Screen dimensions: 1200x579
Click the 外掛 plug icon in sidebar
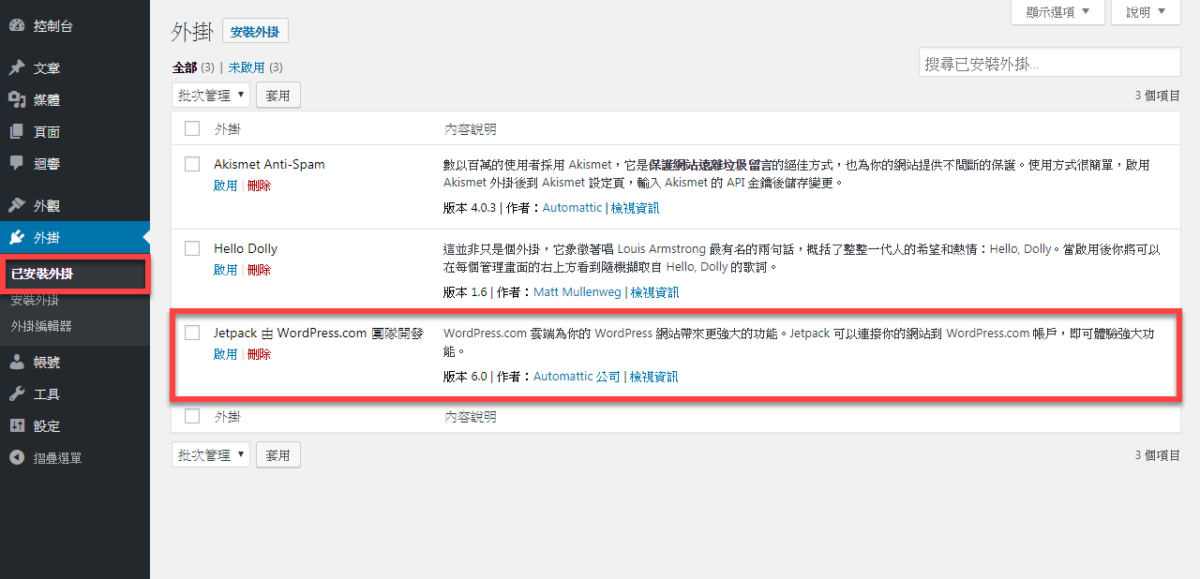click(16, 238)
